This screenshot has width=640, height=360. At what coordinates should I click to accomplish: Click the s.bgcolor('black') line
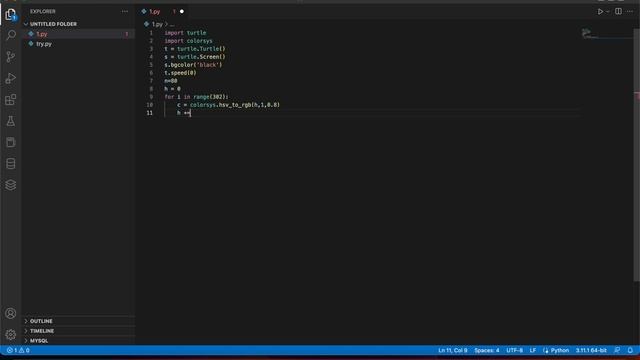[193, 64]
